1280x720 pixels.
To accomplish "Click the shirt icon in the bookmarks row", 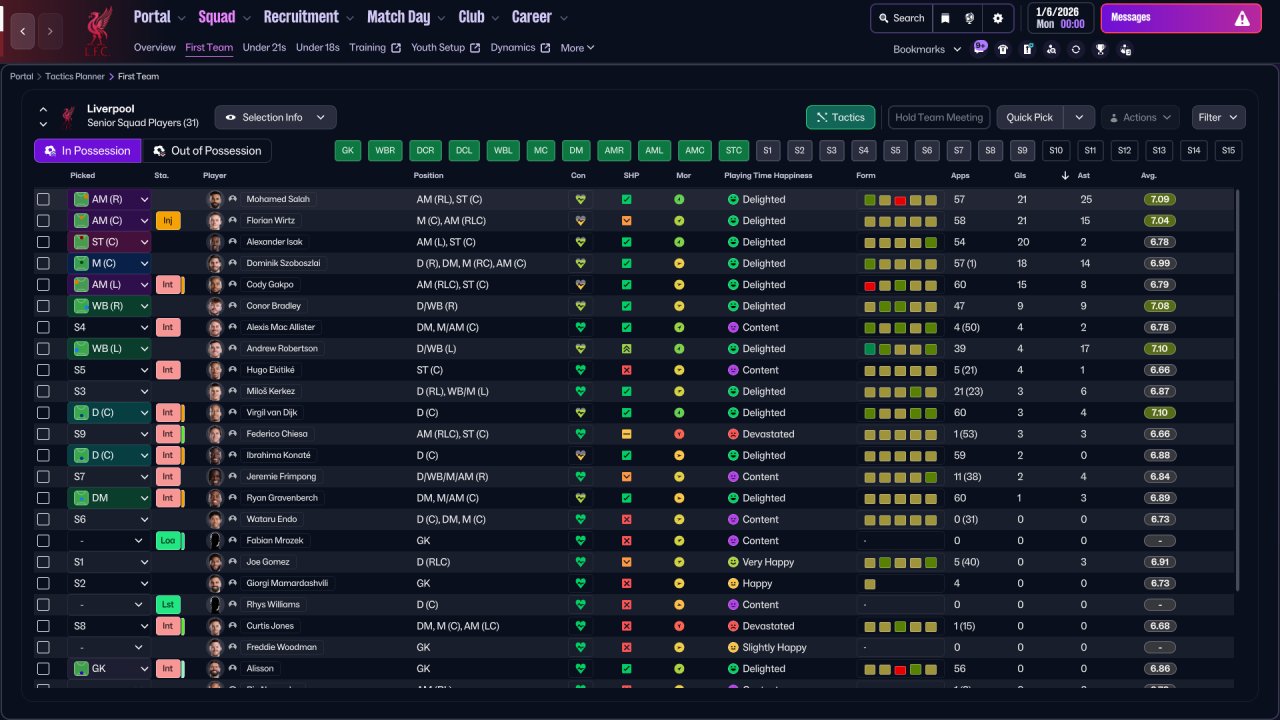I will [x=1003, y=49].
